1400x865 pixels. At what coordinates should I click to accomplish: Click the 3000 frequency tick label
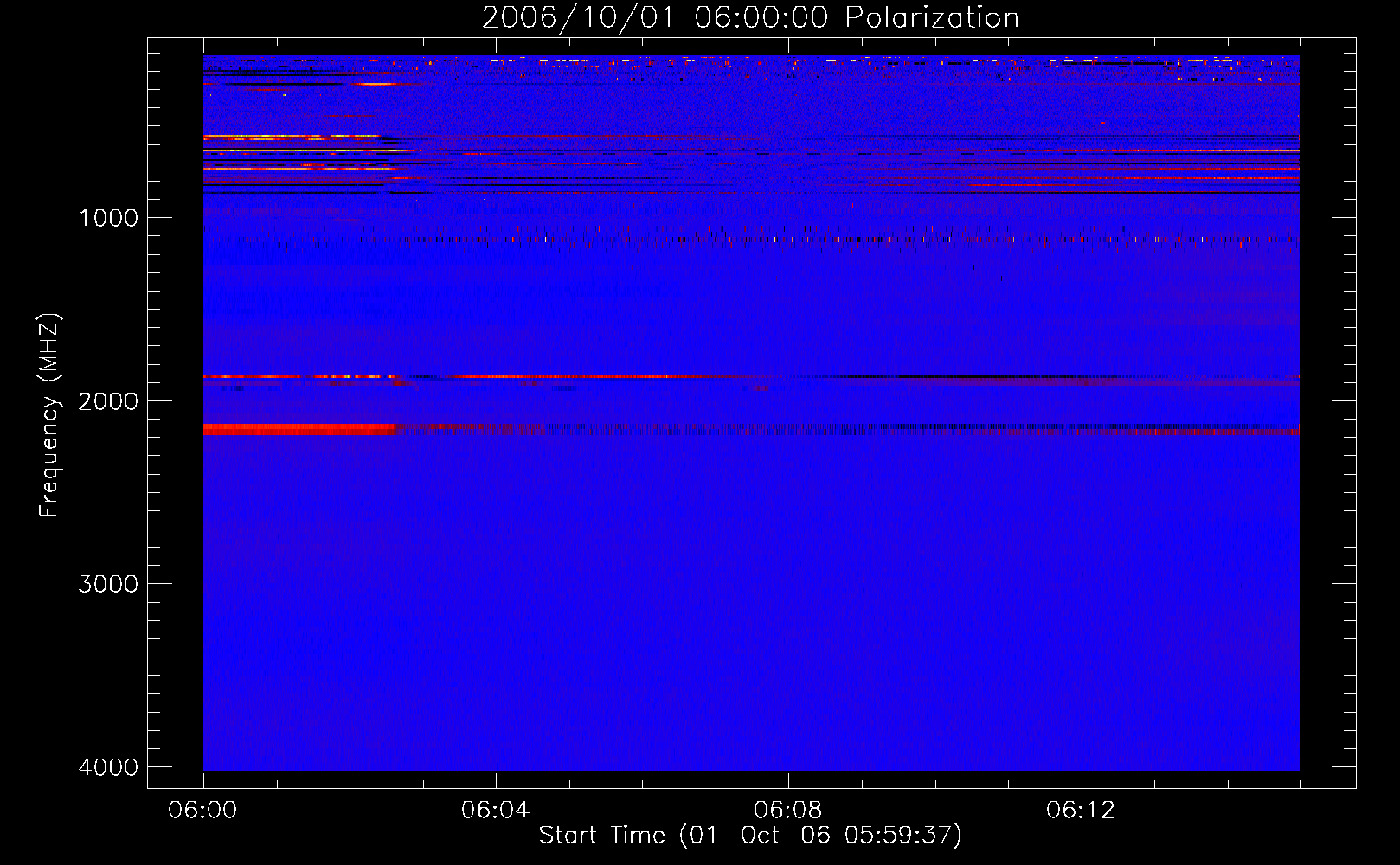click(x=108, y=584)
